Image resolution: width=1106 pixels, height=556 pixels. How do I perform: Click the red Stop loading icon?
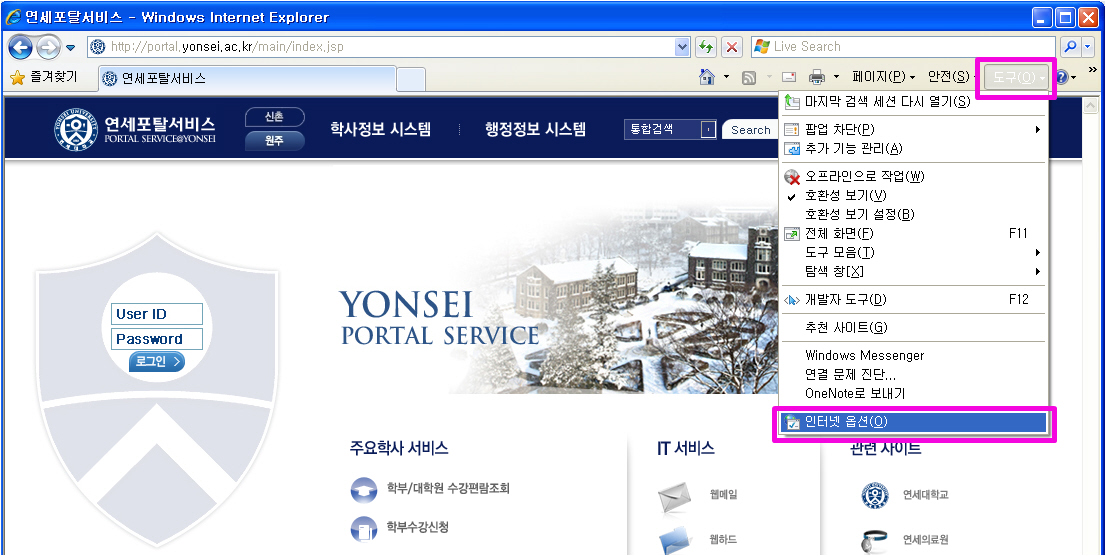[732, 47]
